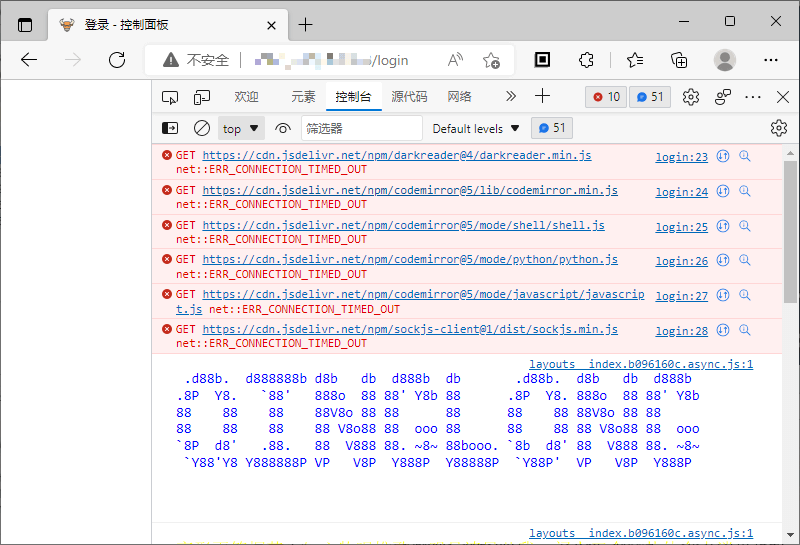Clear the console

click(x=202, y=128)
